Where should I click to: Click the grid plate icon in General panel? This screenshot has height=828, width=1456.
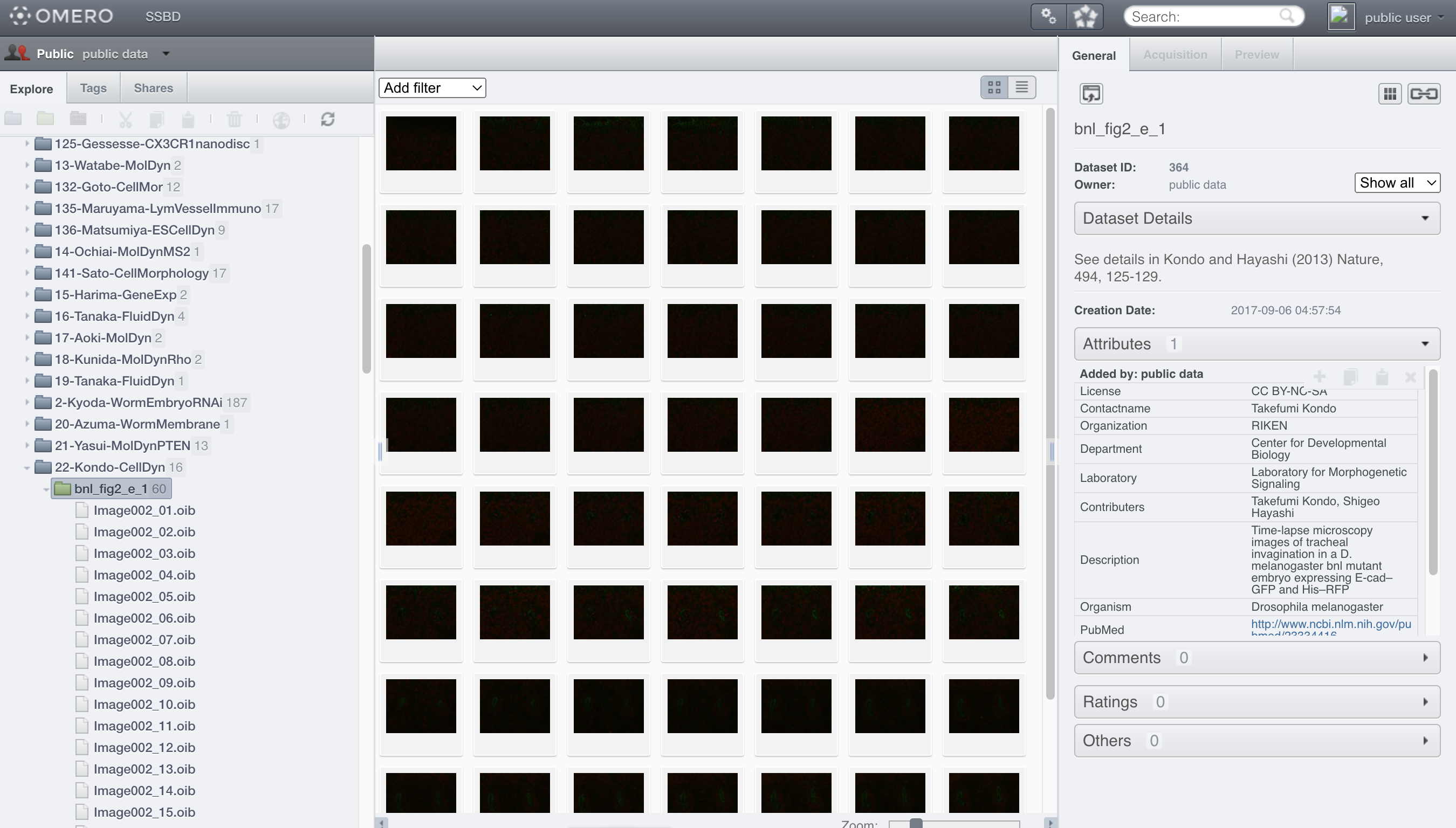click(x=1390, y=94)
